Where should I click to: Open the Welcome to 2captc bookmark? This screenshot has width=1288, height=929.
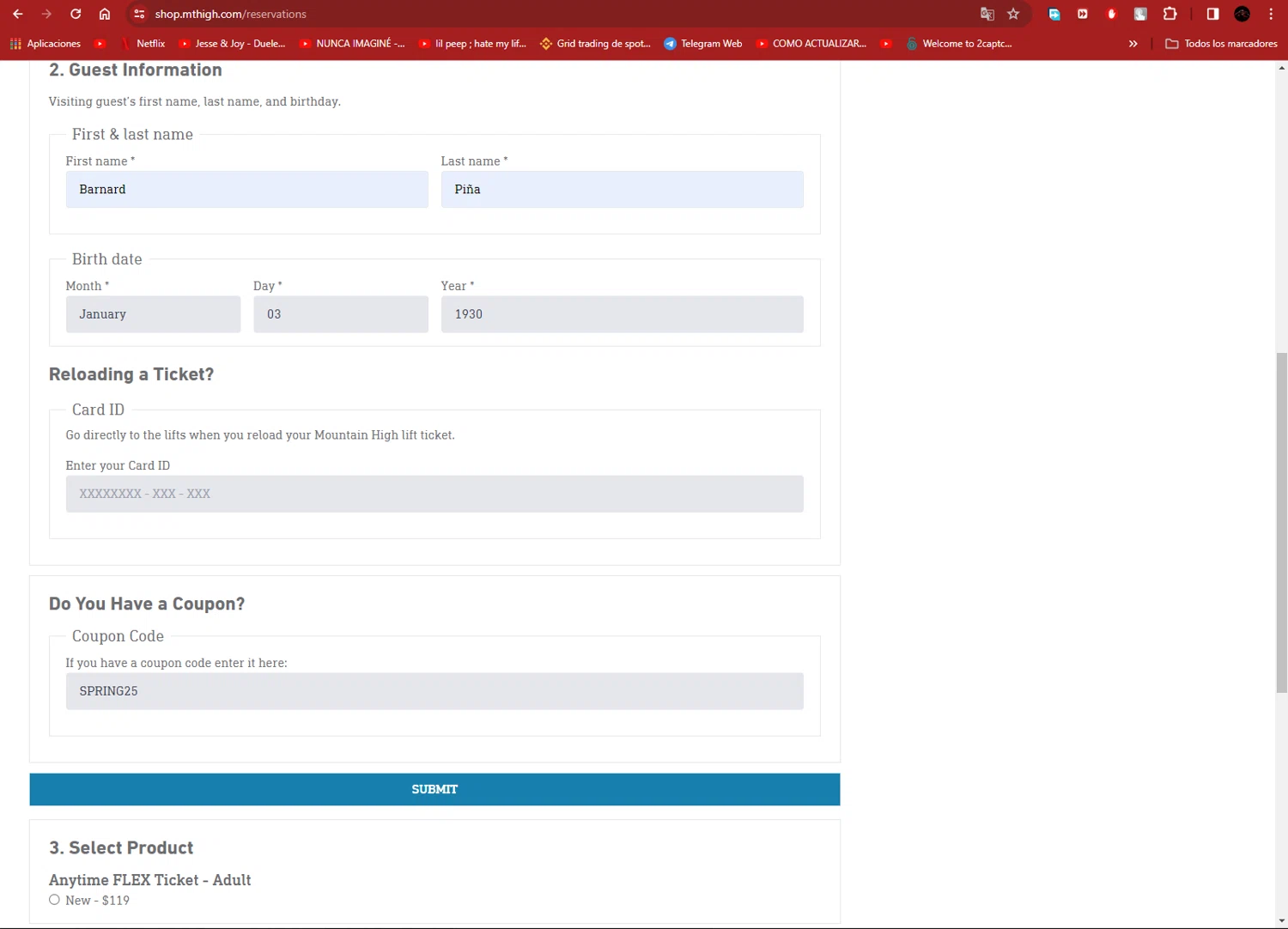click(x=959, y=44)
